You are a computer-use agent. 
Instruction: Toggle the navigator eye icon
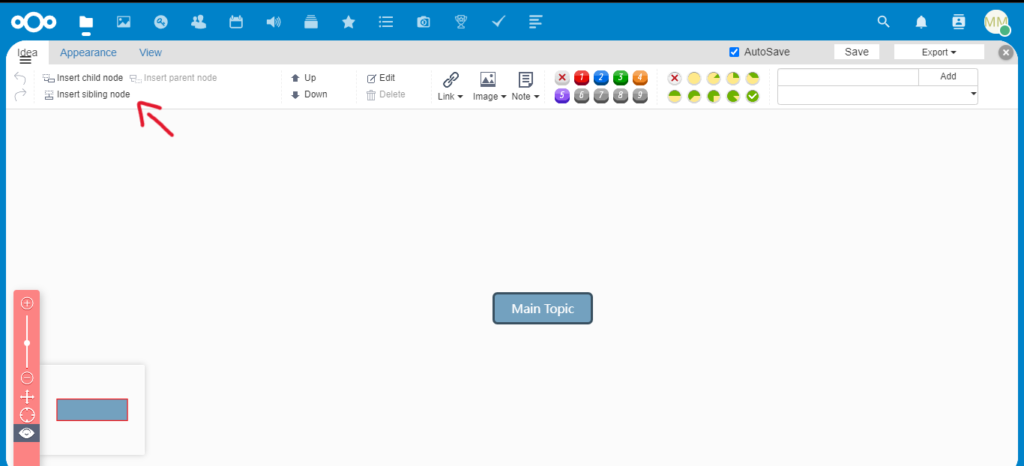tap(27, 433)
